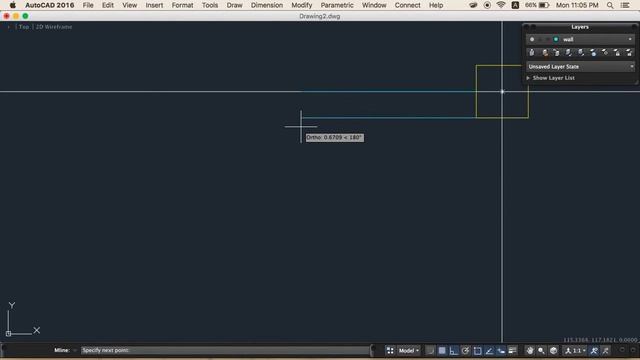Toggle Polar Tracking in the status bar
Image resolution: width=640 pixels, height=360 pixels.
[465, 351]
